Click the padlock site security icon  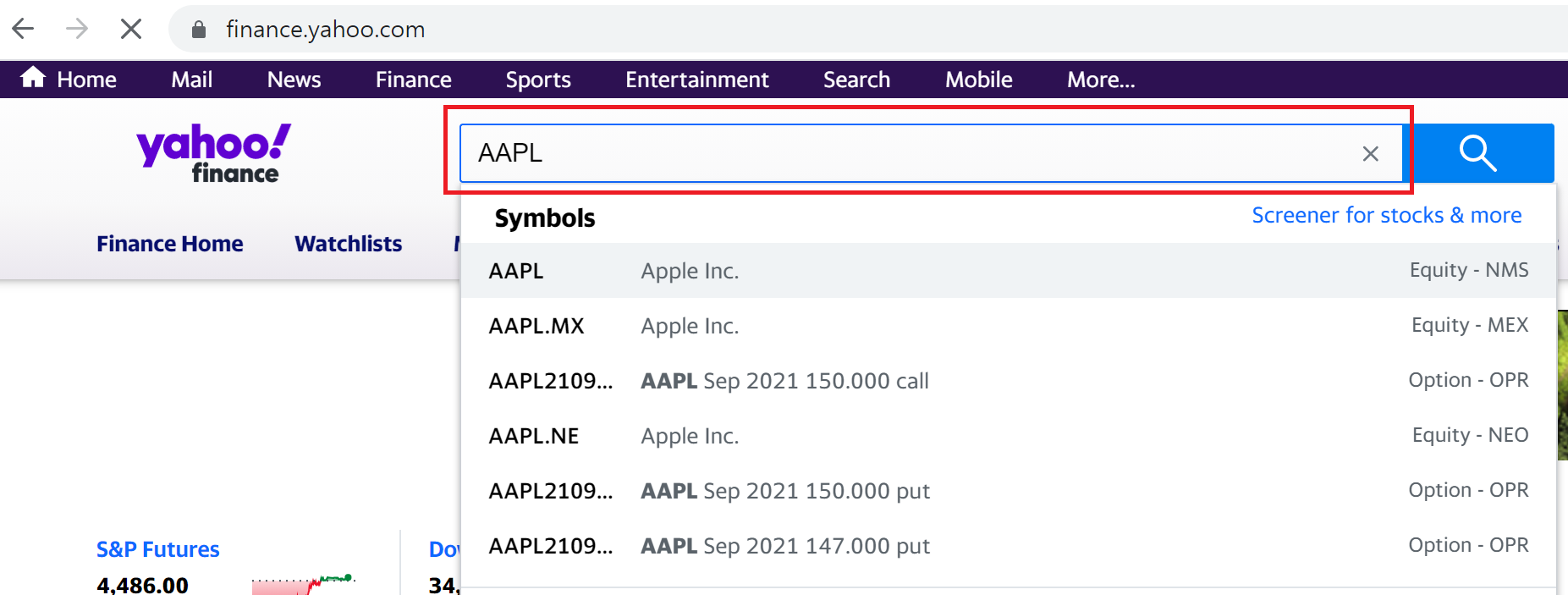pos(199,30)
